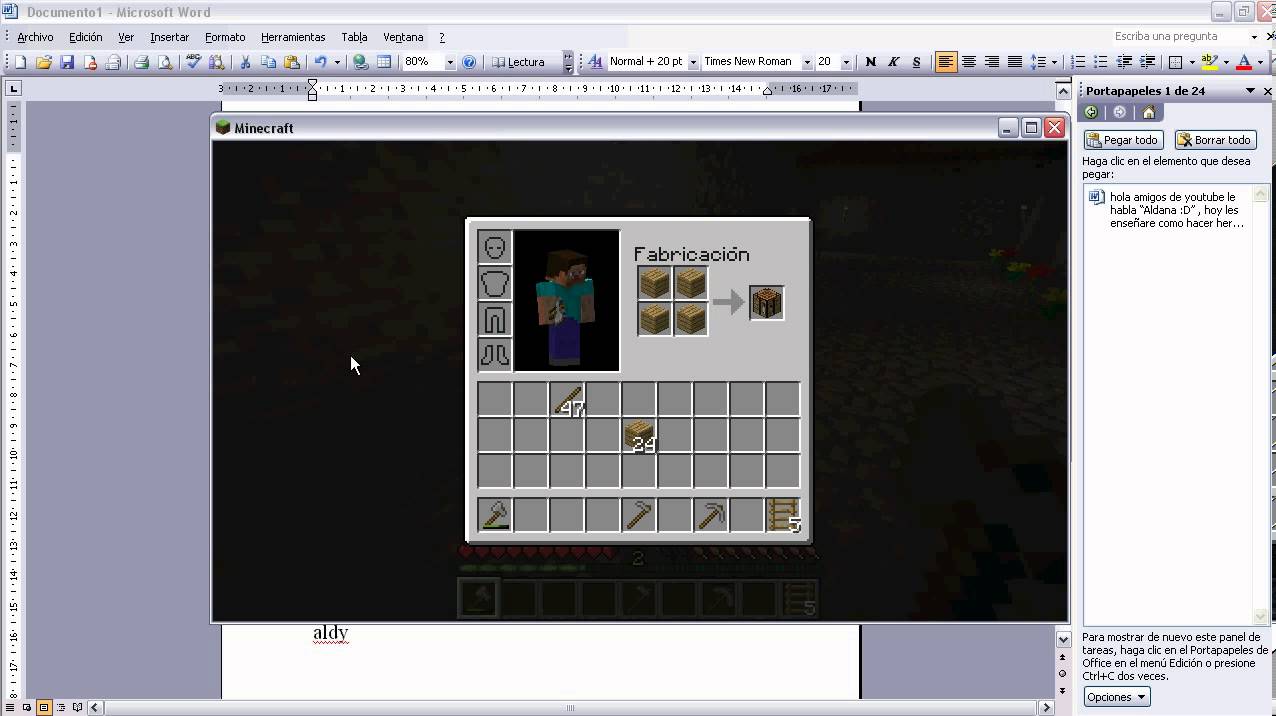Click the Lectura reading view button
The width and height of the screenshot is (1276, 716).
tap(519, 62)
